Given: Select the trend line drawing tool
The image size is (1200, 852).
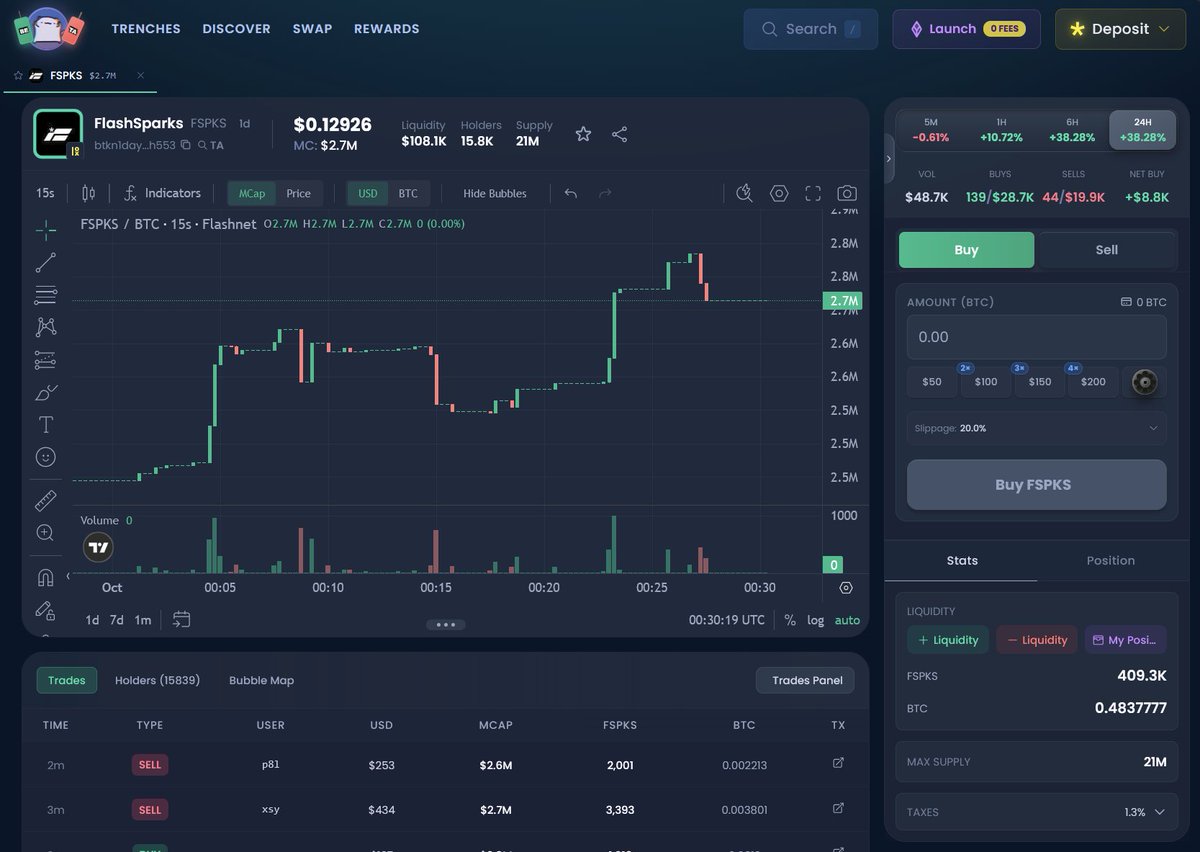Looking at the screenshot, I should point(46,263).
